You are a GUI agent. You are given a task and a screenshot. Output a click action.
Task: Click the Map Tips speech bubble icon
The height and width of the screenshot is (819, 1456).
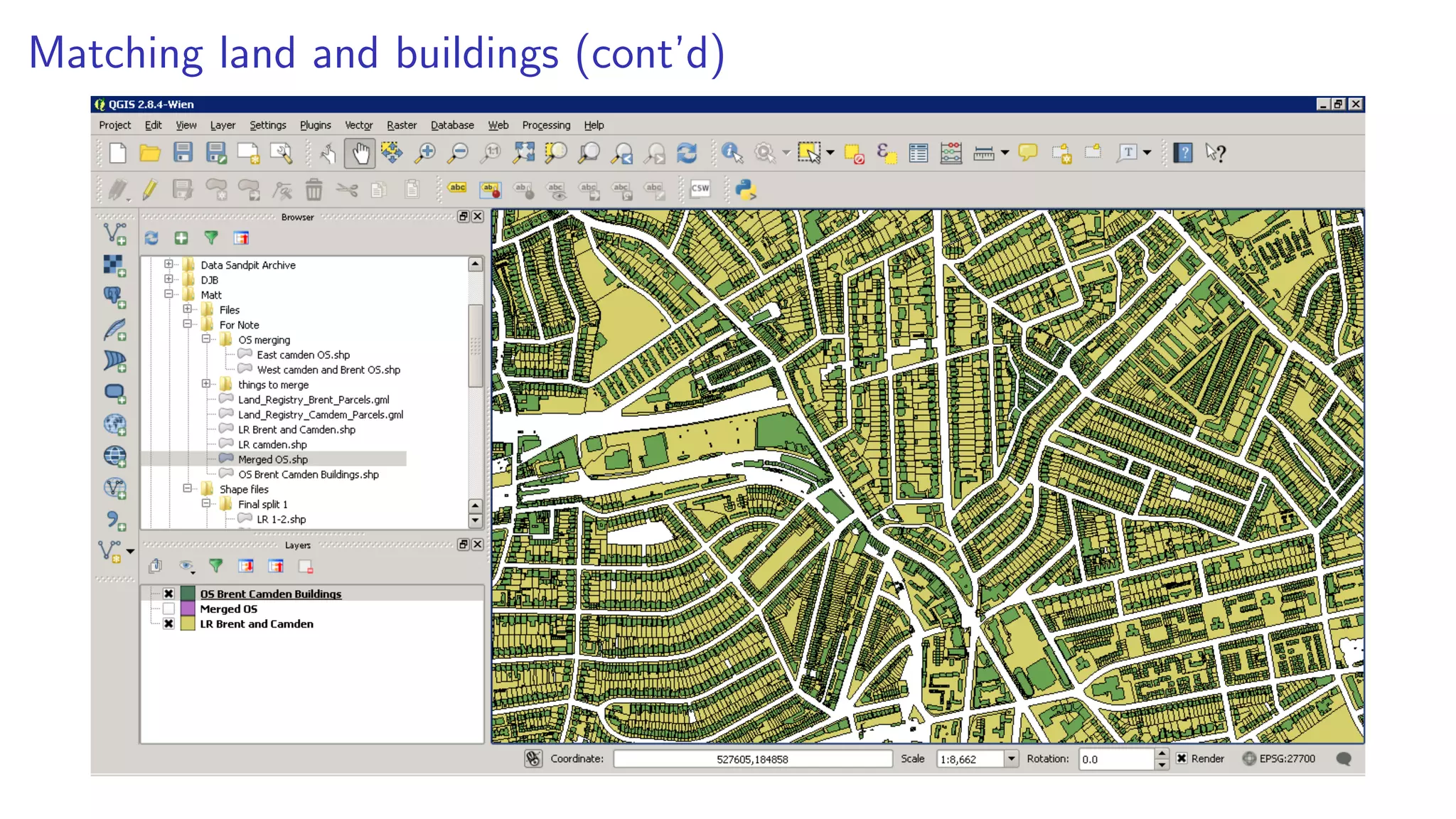tap(1027, 152)
